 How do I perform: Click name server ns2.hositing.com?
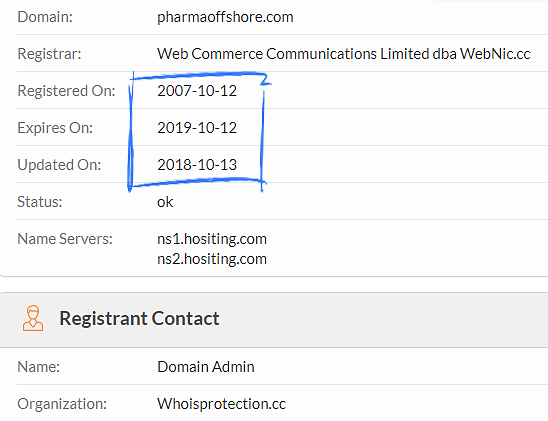click(x=212, y=259)
